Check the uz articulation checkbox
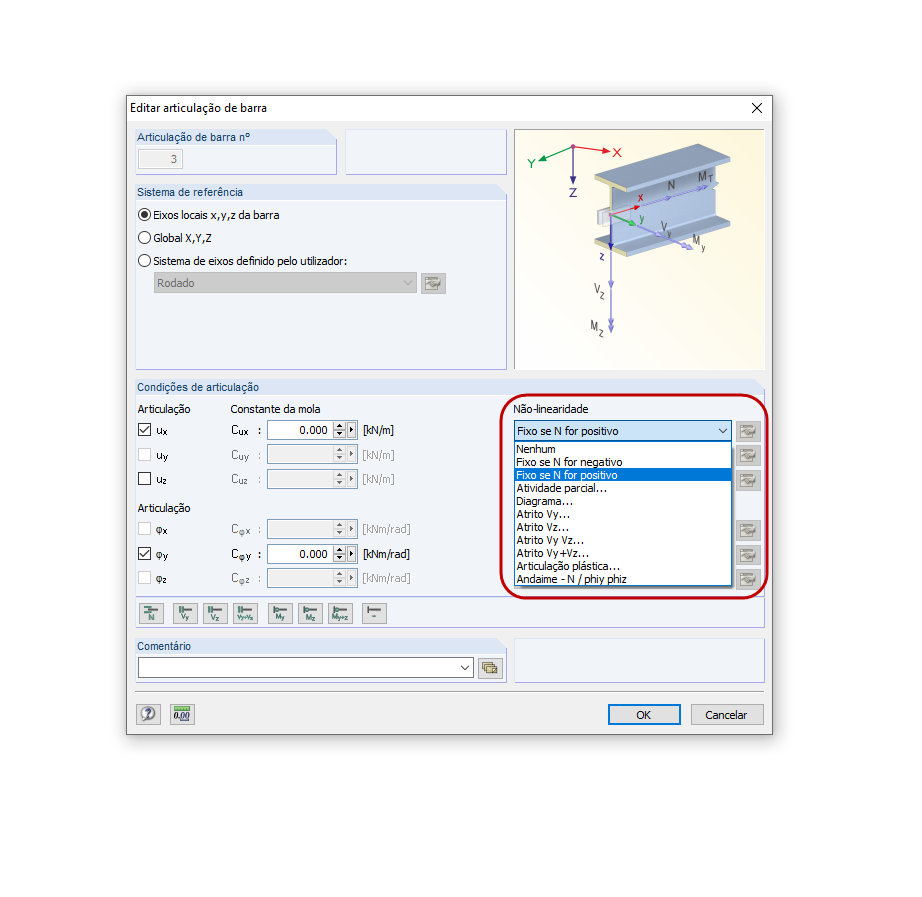922x897 pixels. coord(145,479)
